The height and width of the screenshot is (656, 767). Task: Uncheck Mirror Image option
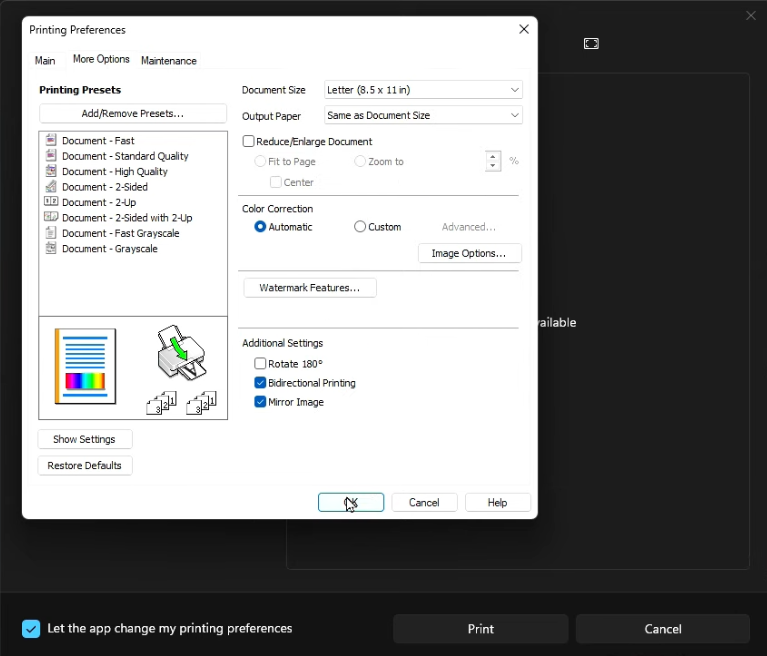(260, 402)
